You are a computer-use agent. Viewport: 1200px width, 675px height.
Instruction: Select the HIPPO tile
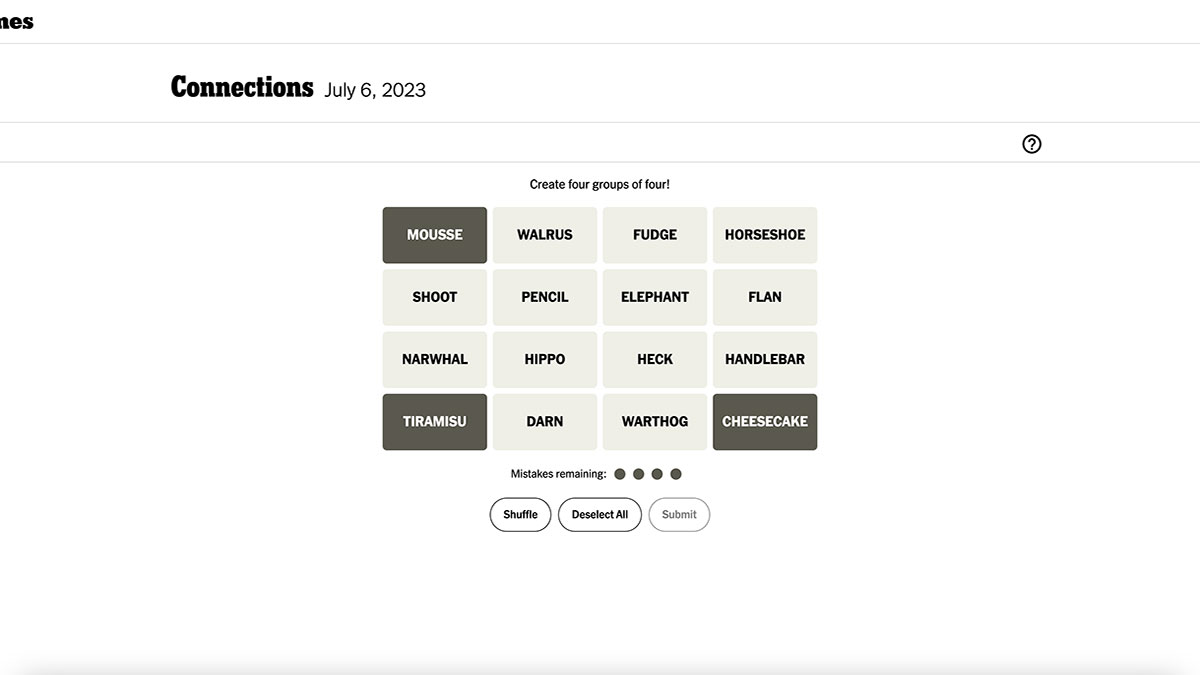545,360
